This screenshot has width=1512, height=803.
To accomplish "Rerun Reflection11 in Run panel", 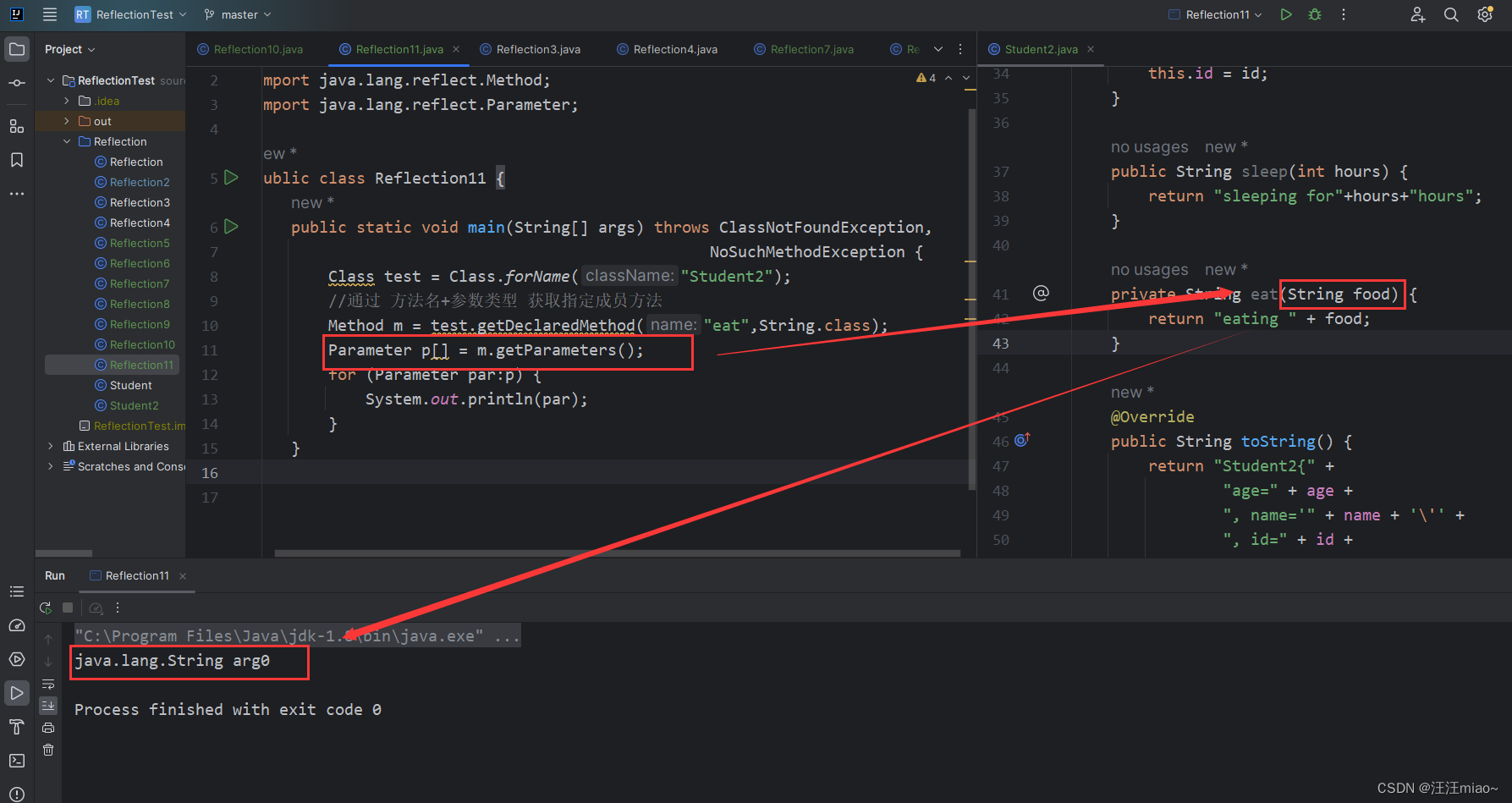I will [x=46, y=608].
